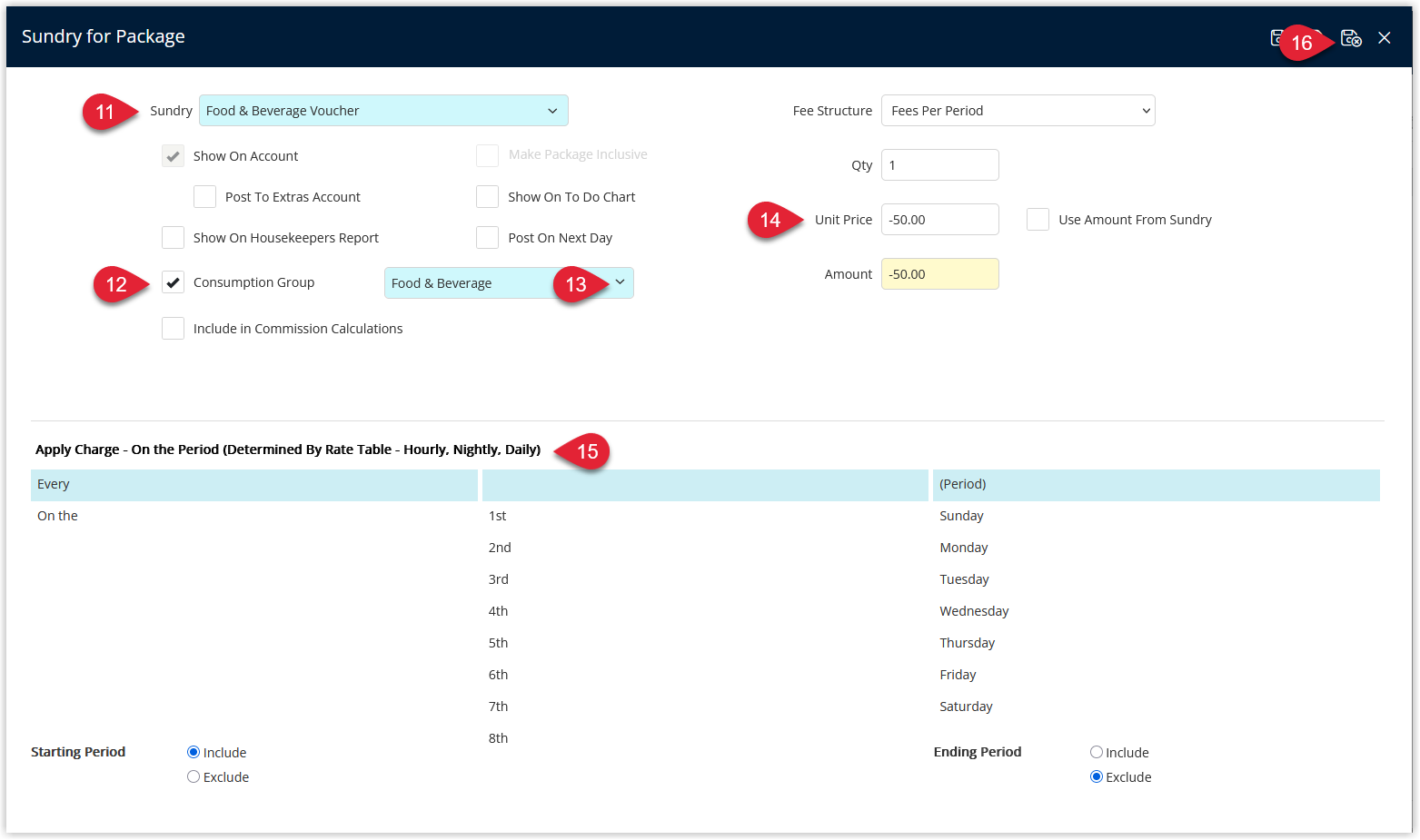Viewport: 1420px width, 840px height.
Task: Choose 6th in the ordinal list
Action: [x=705, y=675]
